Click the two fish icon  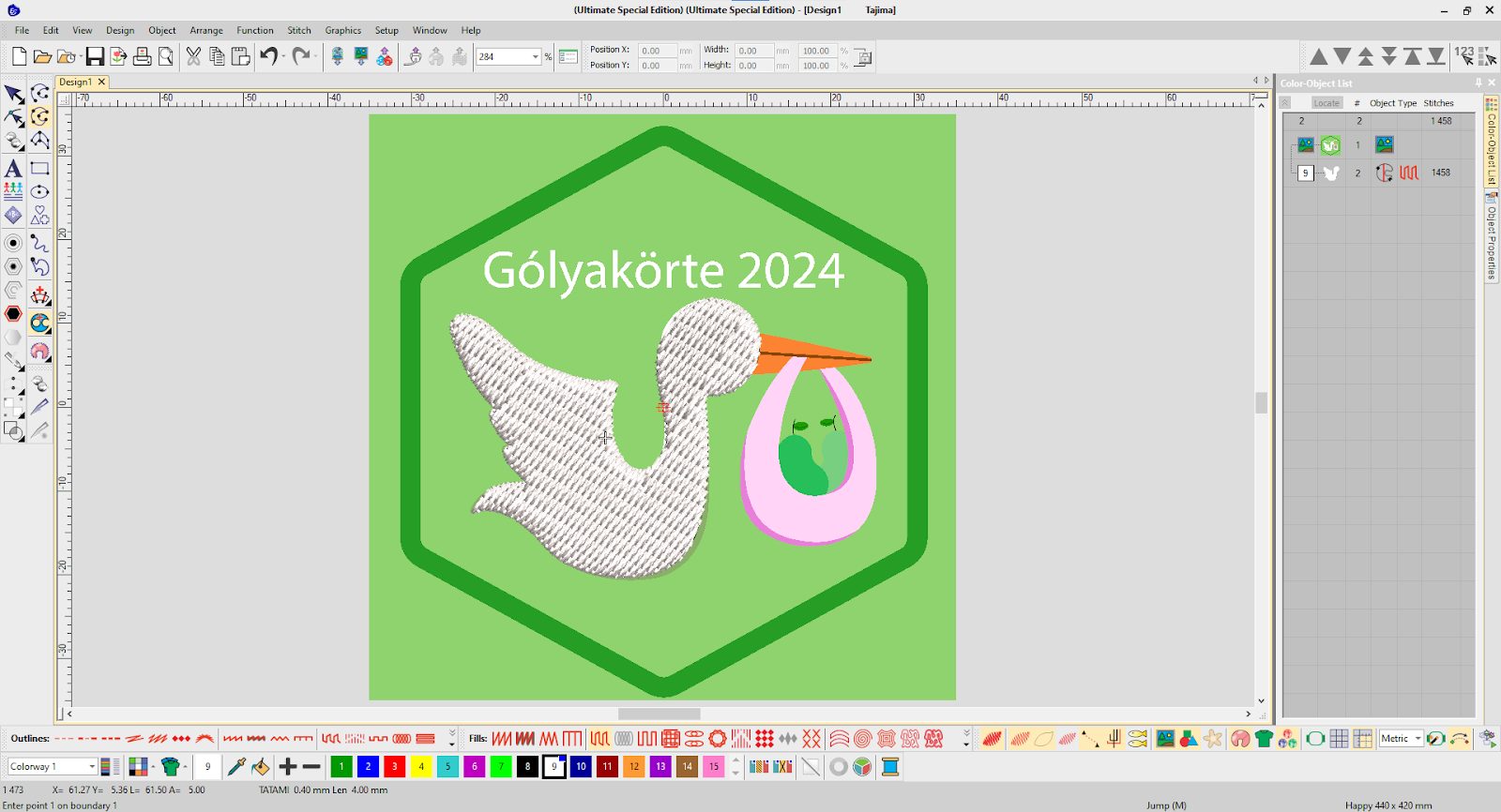coord(1138,739)
